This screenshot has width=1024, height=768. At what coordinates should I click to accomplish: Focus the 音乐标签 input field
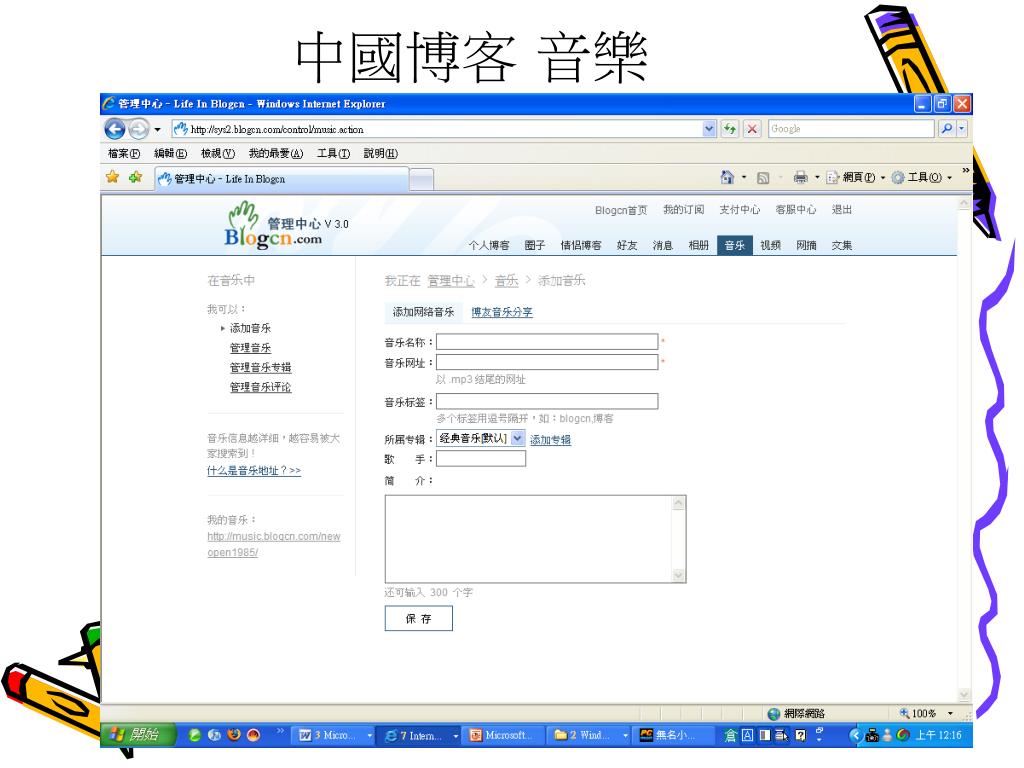click(547, 401)
